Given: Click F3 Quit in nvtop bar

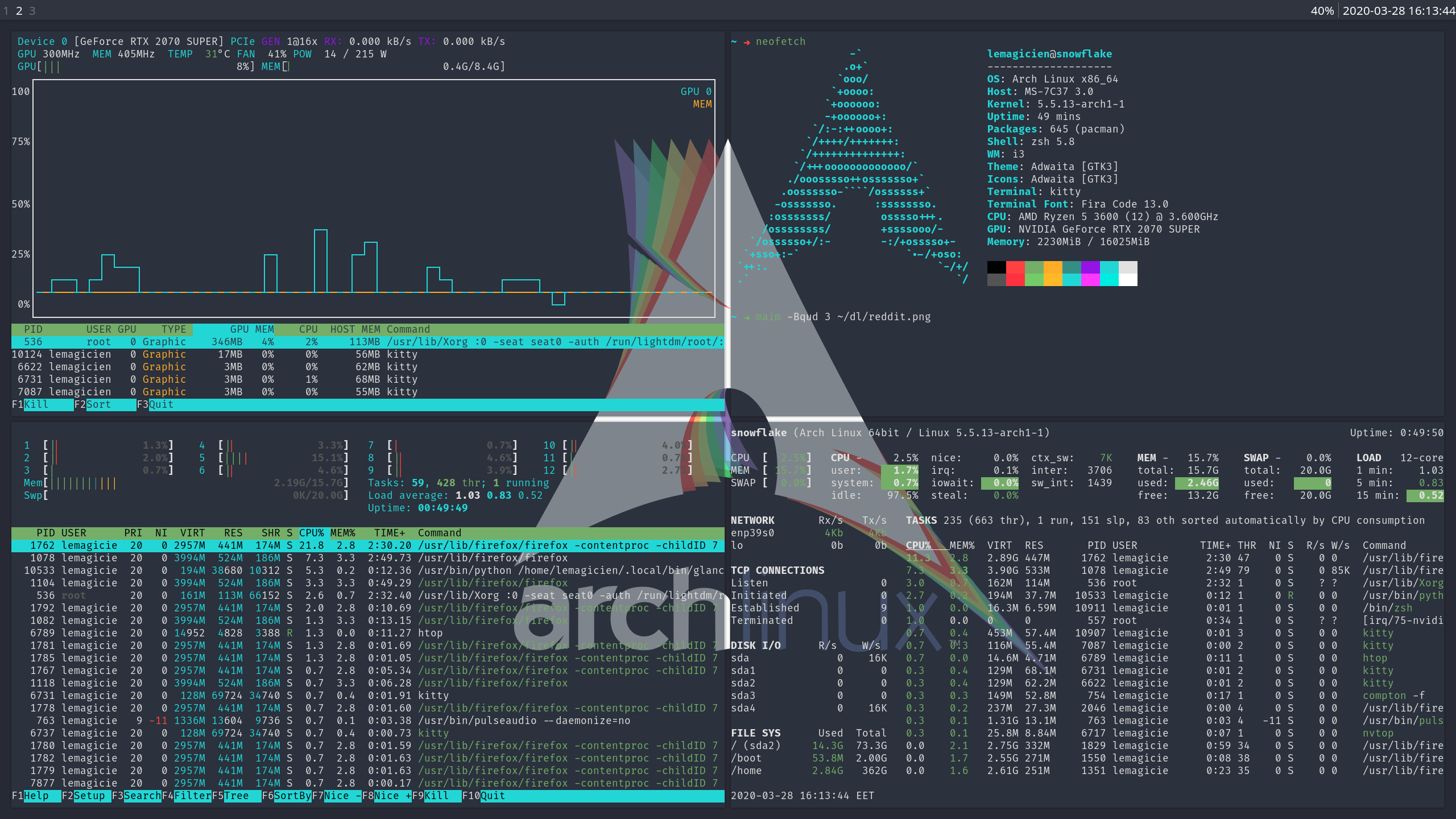Looking at the screenshot, I should click(x=160, y=404).
